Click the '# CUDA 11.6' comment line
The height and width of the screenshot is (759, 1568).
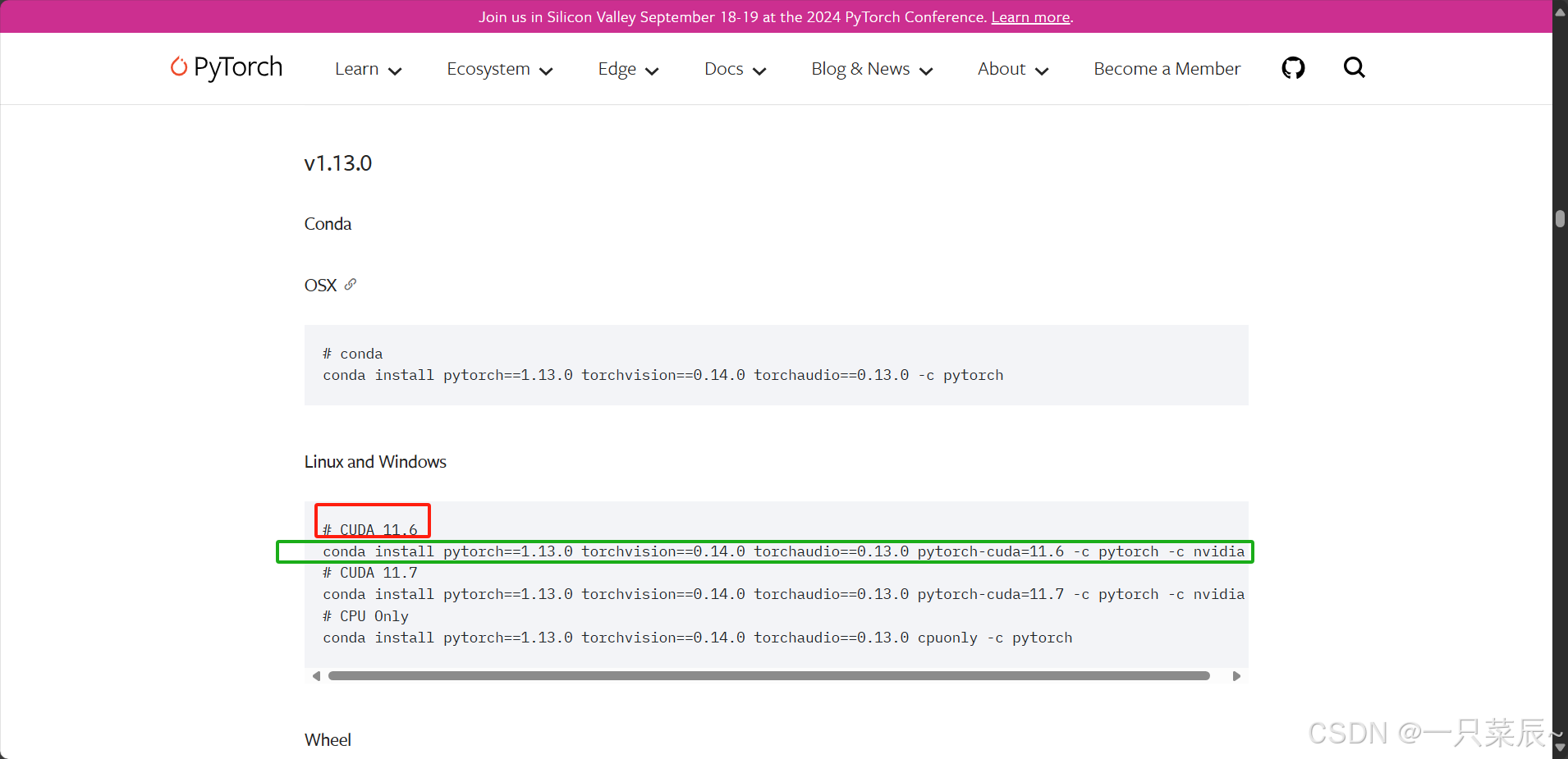click(370, 530)
